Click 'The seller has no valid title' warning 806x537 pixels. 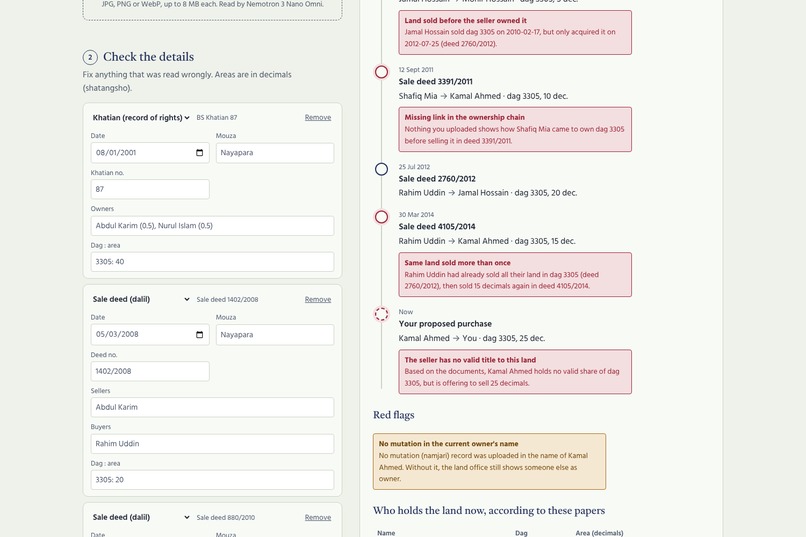(x=515, y=372)
